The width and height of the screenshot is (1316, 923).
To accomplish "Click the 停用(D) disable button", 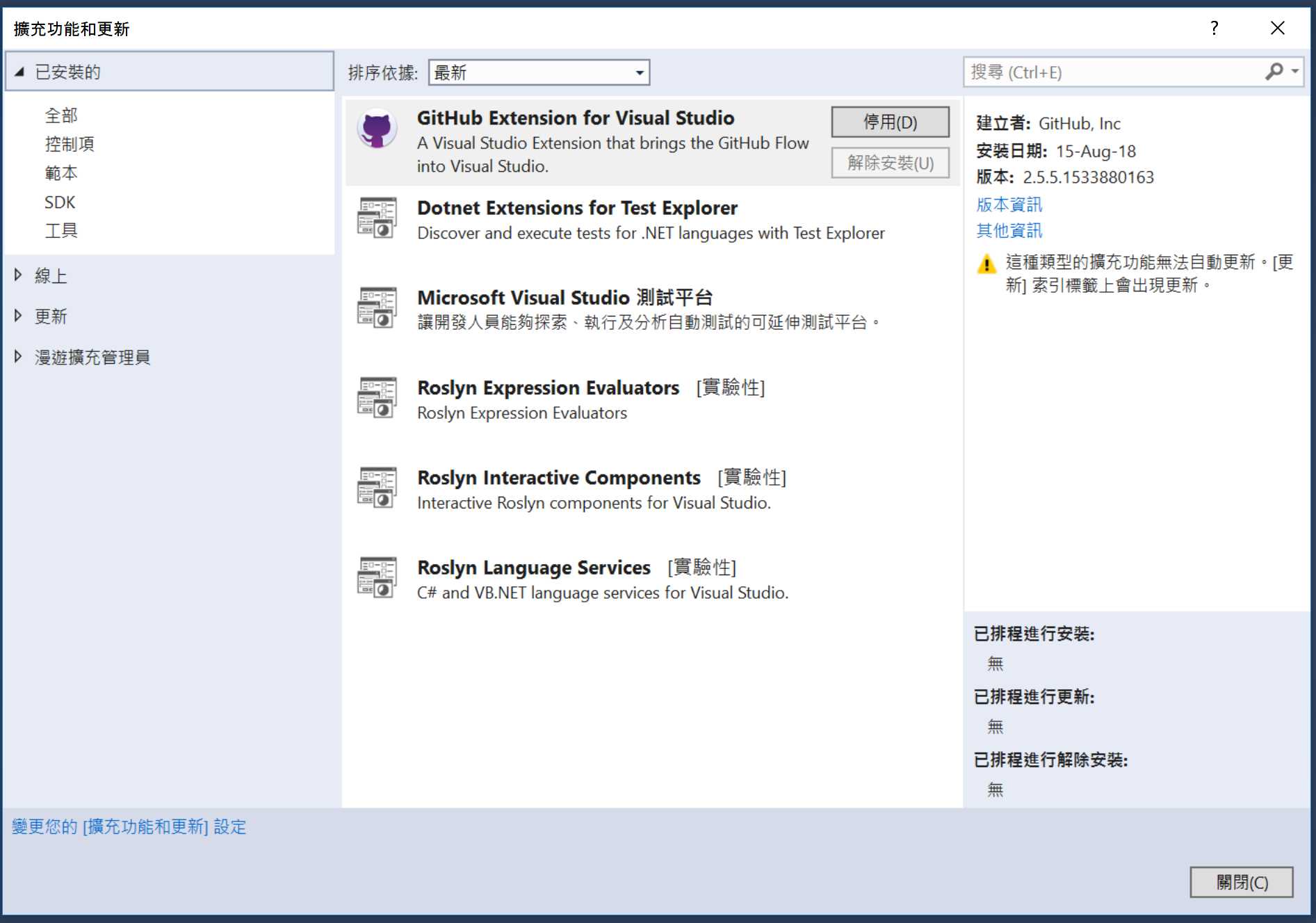I will (x=890, y=122).
